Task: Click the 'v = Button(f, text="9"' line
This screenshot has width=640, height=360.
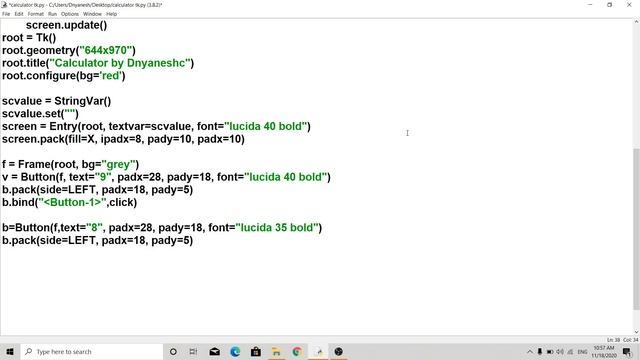Action: click(x=166, y=177)
